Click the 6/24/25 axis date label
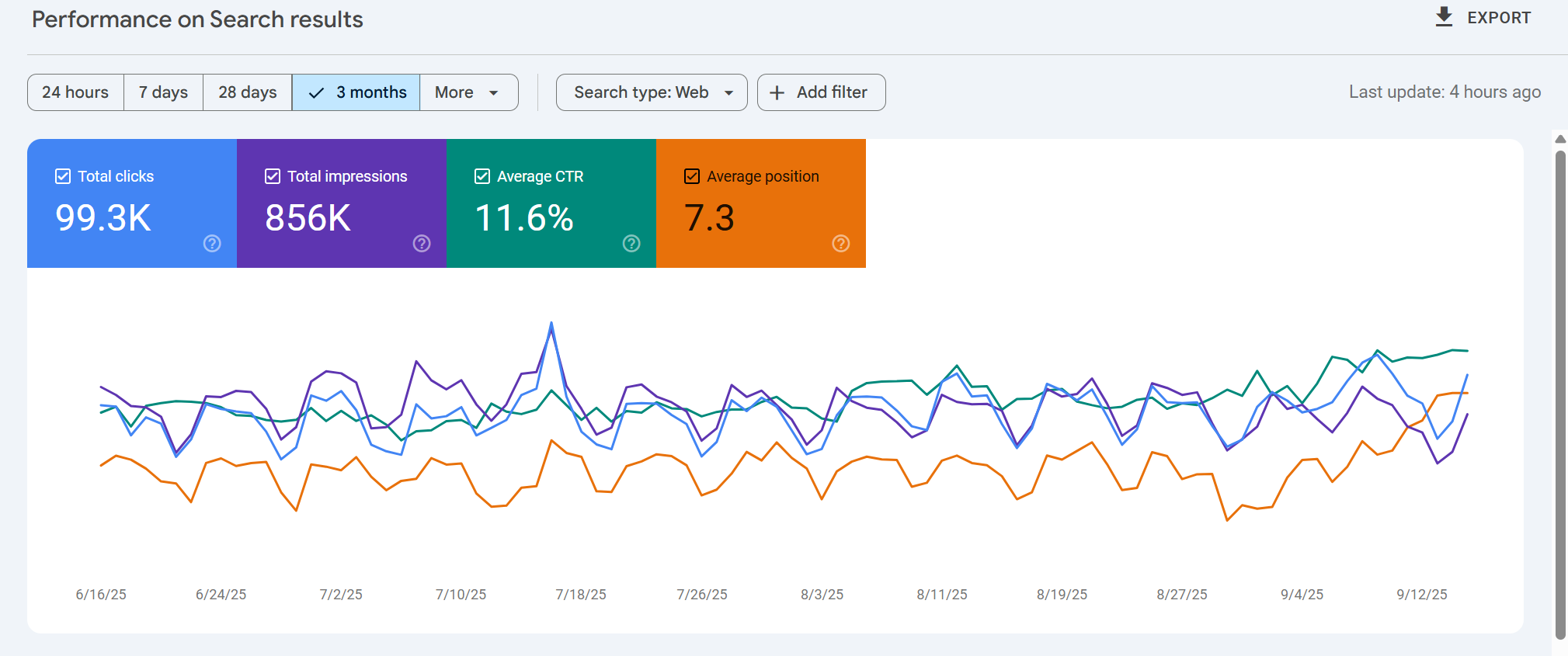 [x=221, y=595]
